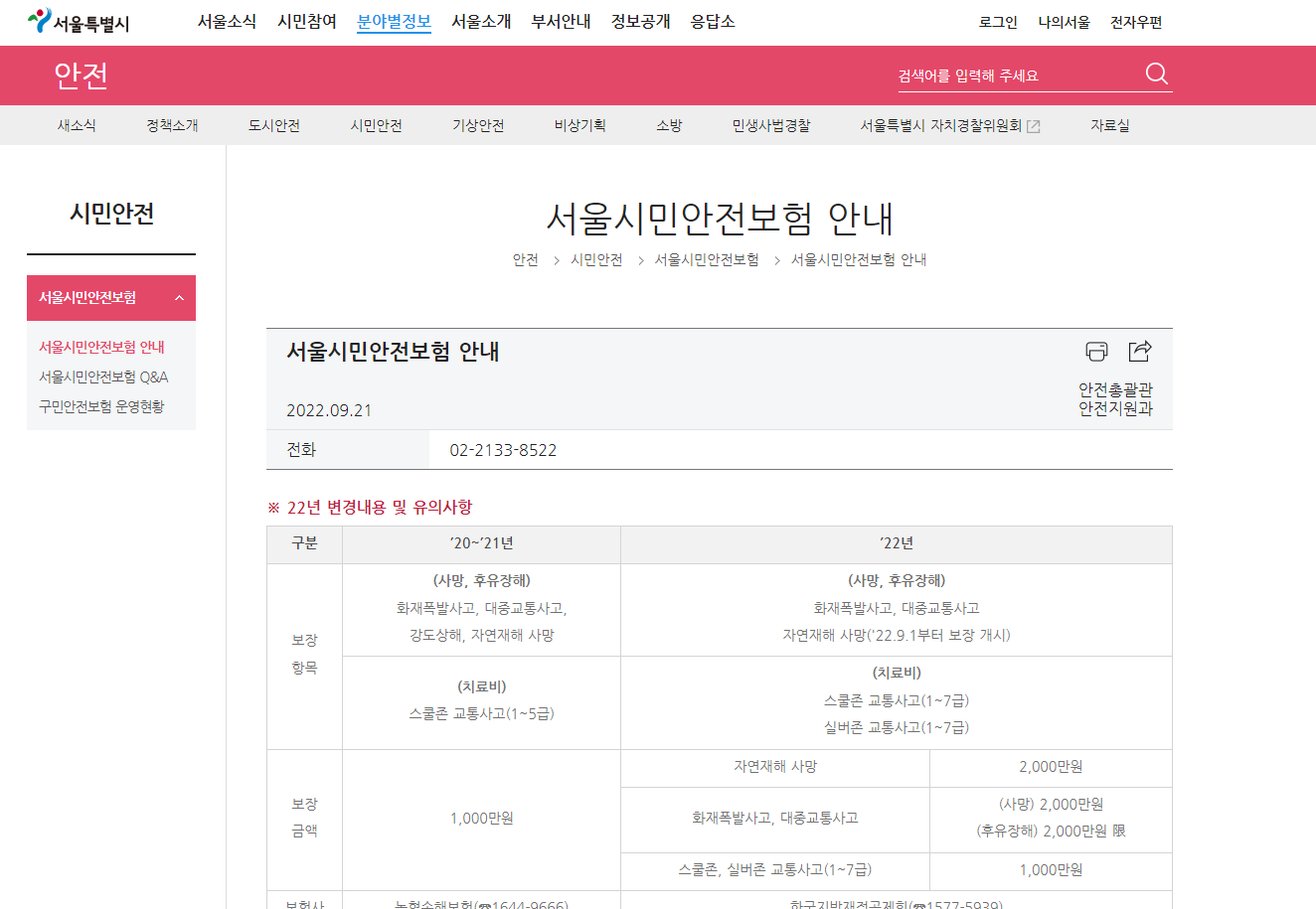The image size is (1316, 909).
Task: Click the 로그인 link
Action: click(997, 22)
